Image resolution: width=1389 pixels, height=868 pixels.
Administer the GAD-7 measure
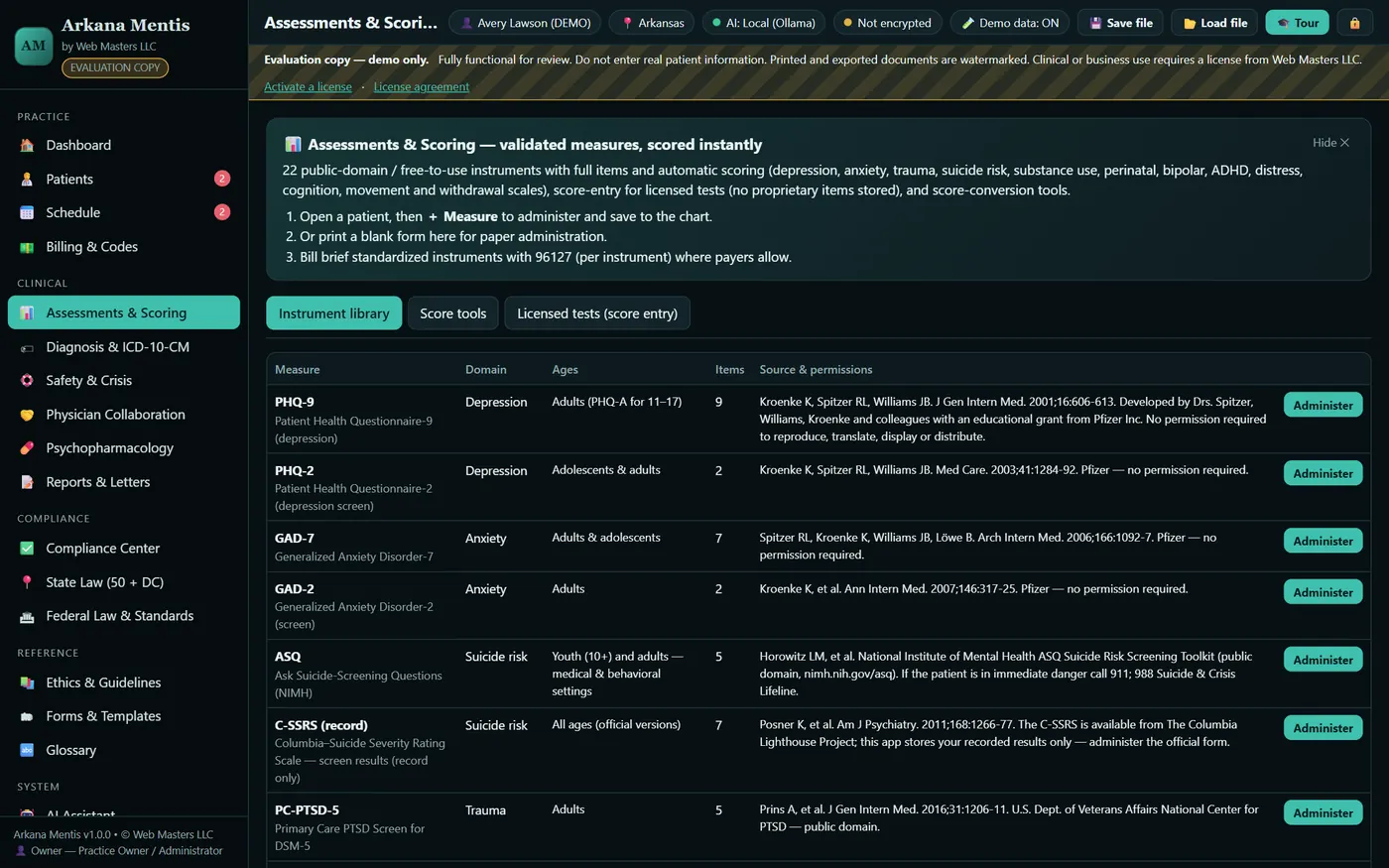pyautogui.click(x=1323, y=541)
